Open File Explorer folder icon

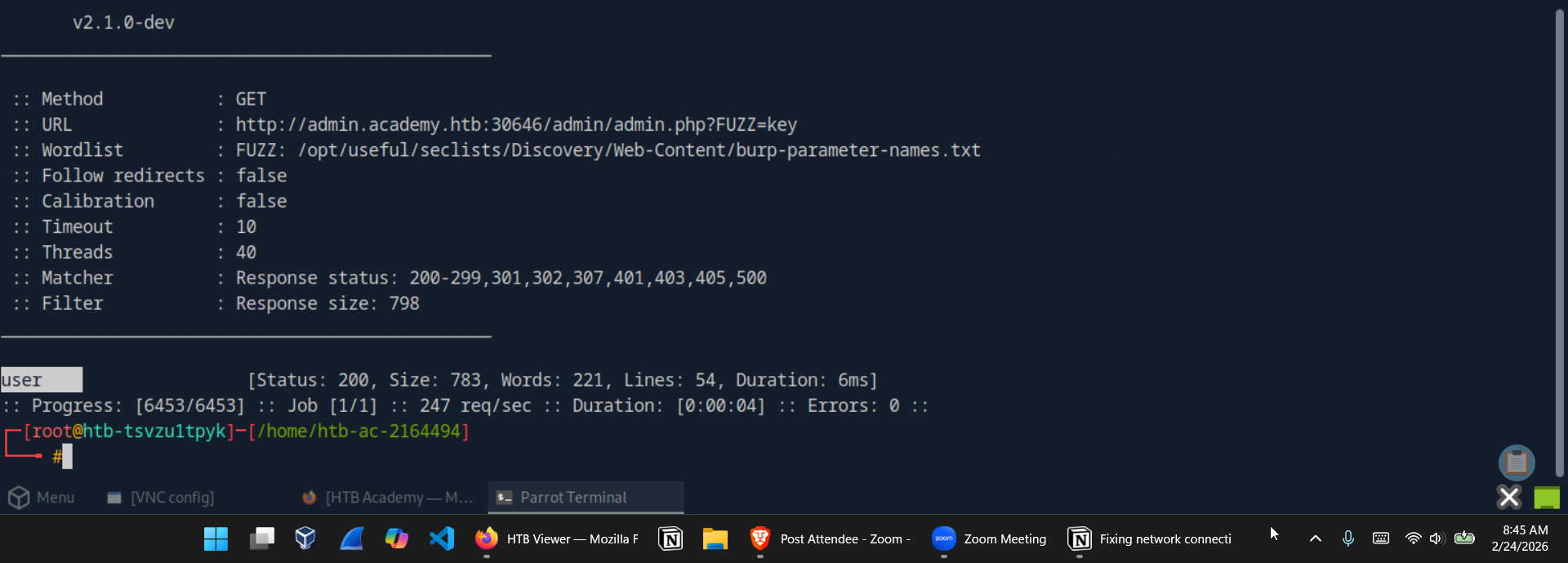tap(715, 538)
